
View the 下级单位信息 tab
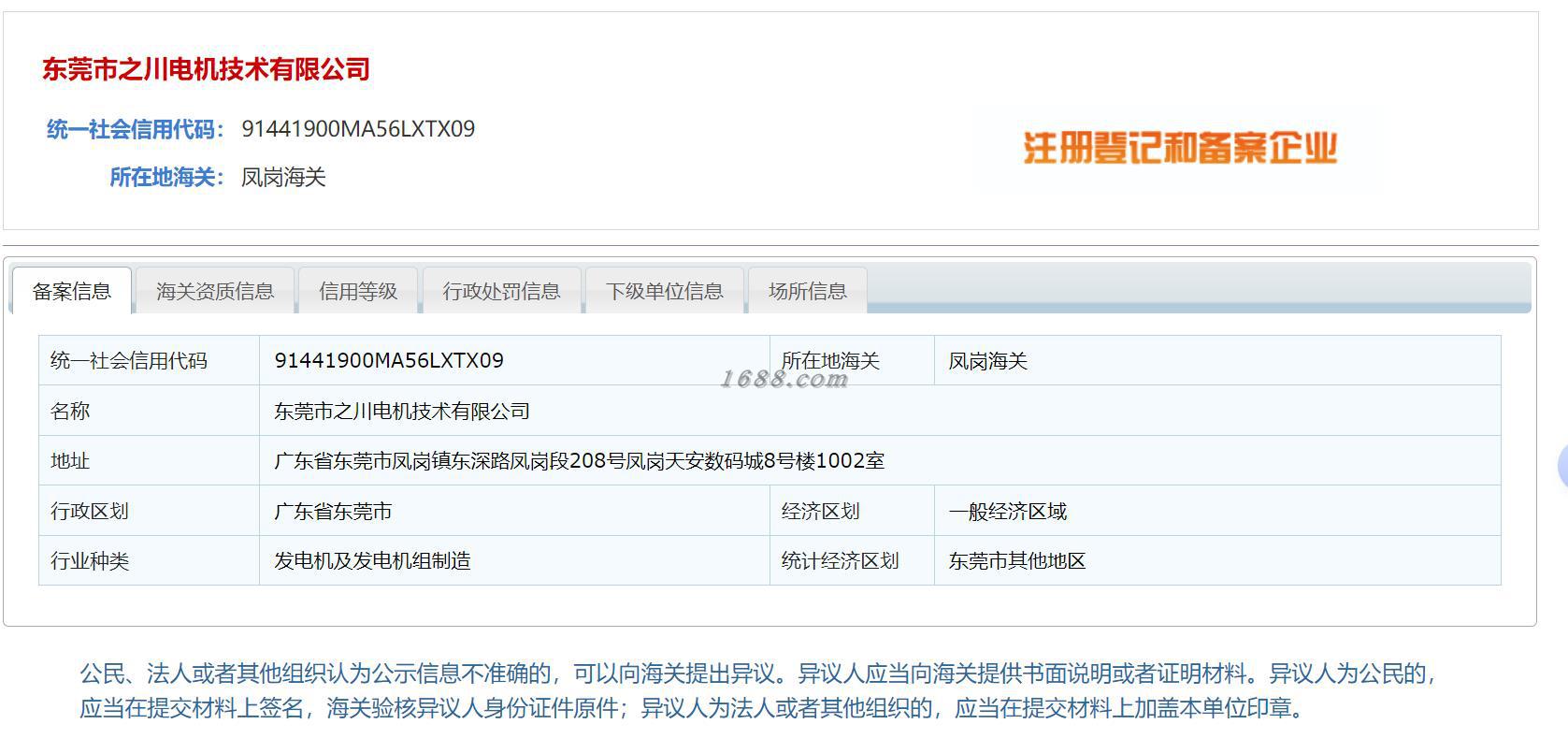pos(665,291)
